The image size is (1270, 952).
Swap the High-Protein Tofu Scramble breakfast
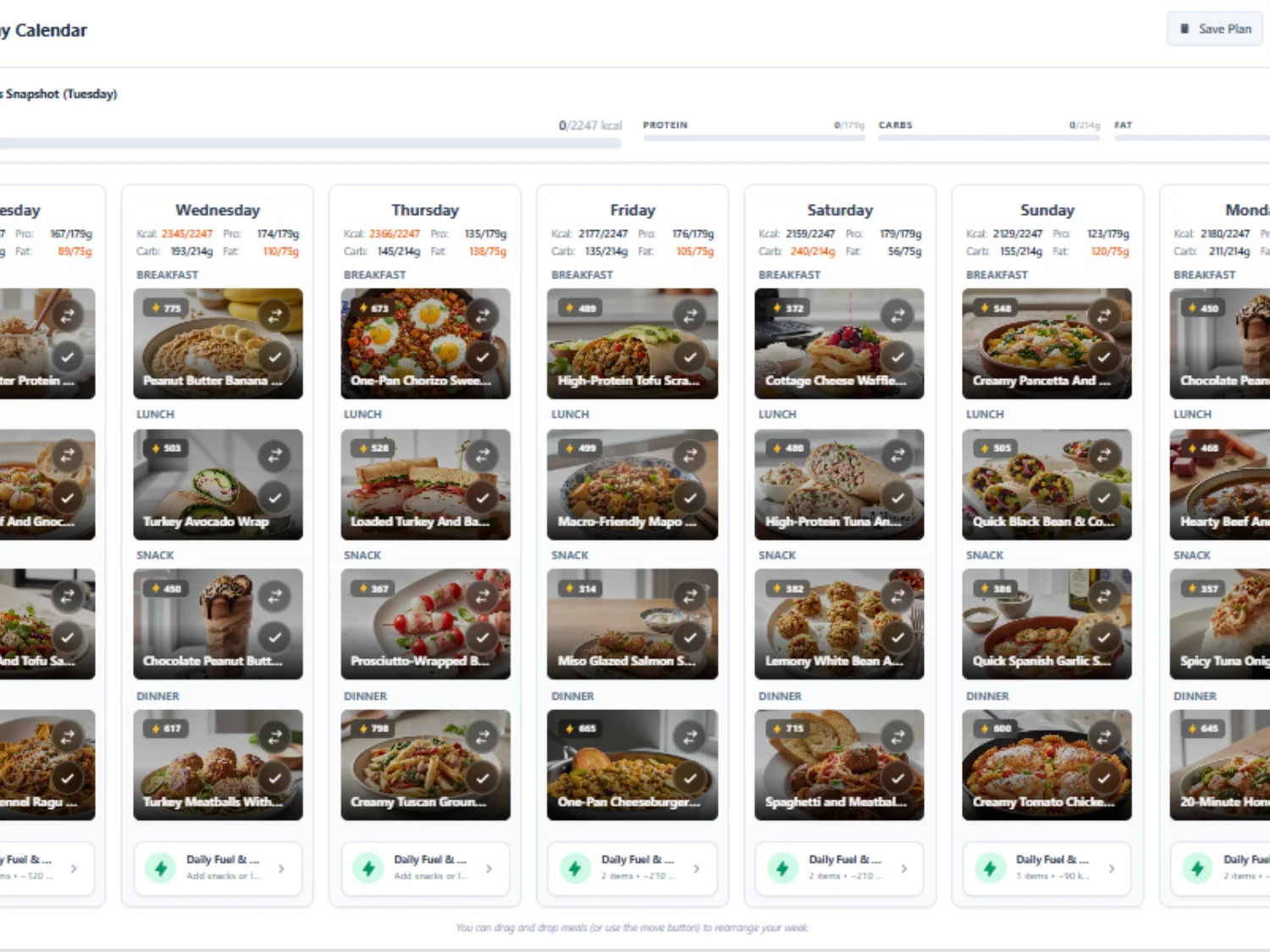point(690,316)
